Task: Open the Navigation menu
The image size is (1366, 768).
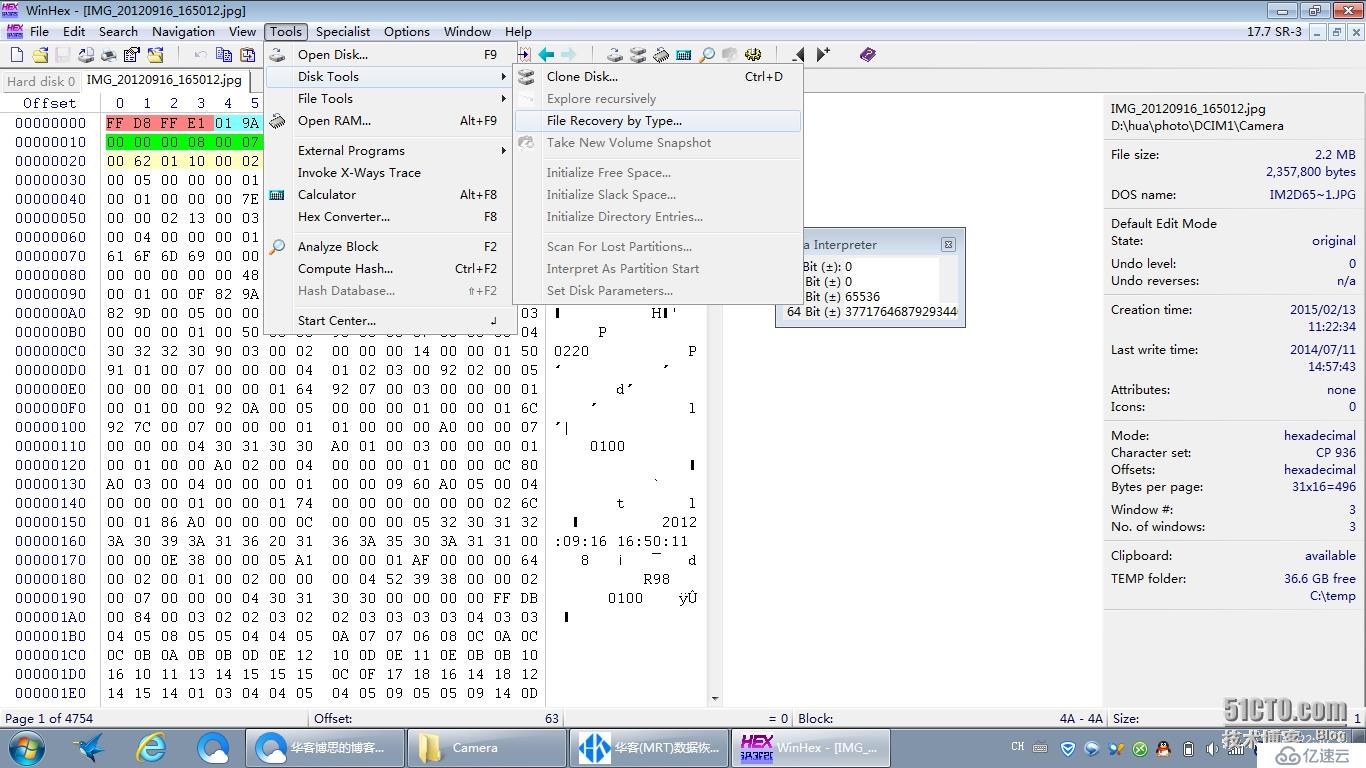Action: coord(184,32)
